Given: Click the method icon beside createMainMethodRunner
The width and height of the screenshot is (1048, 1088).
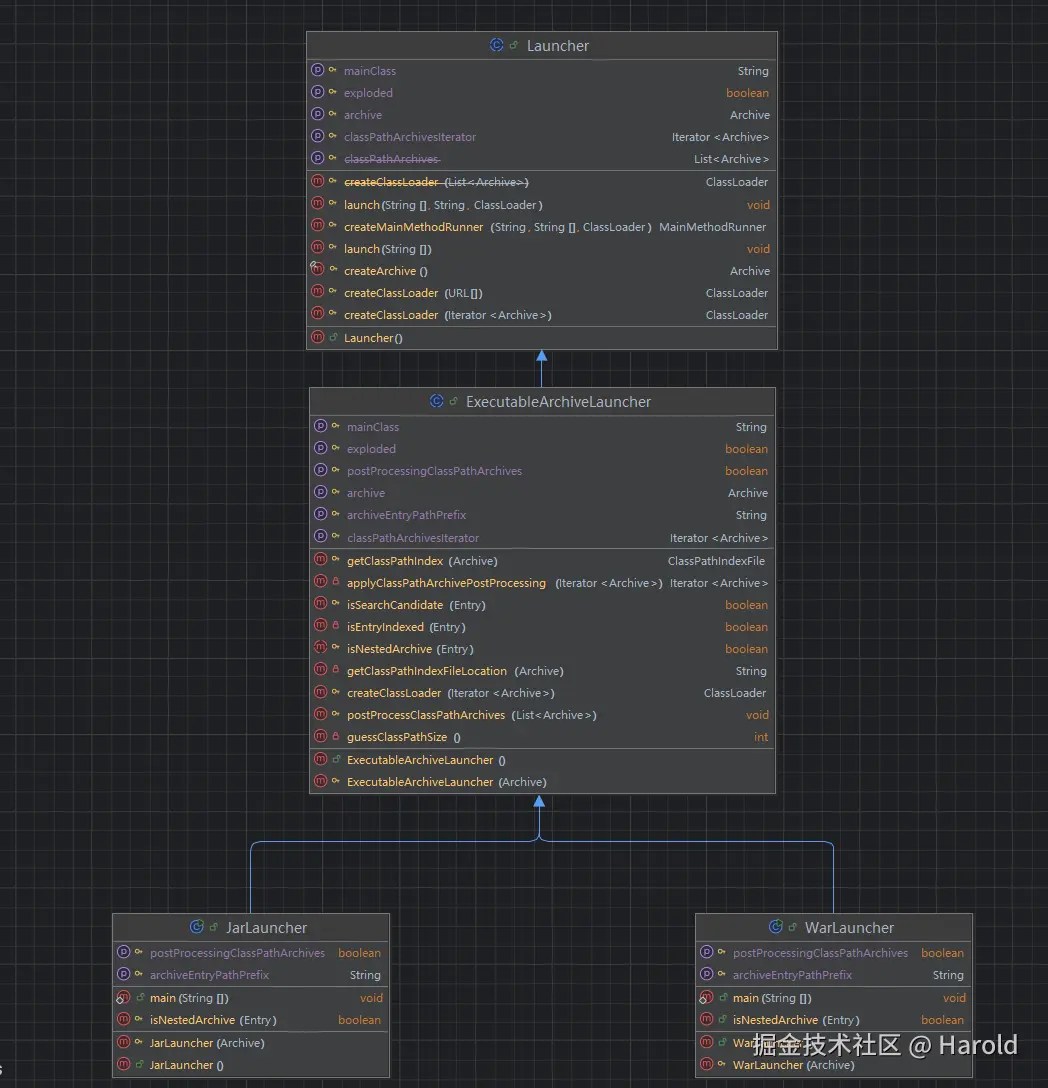Looking at the screenshot, I should (318, 227).
